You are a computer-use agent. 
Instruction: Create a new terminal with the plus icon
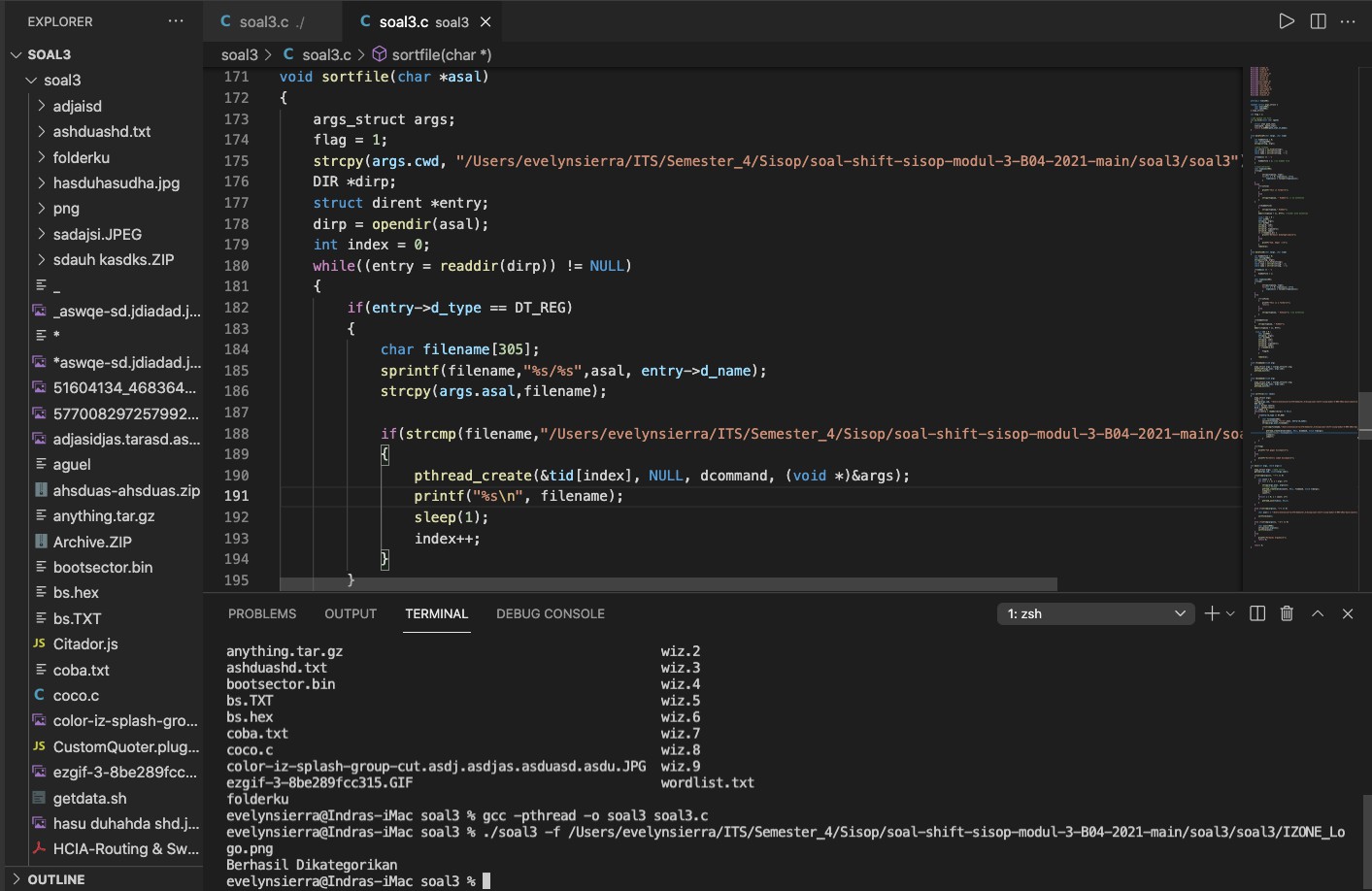(1212, 613)
